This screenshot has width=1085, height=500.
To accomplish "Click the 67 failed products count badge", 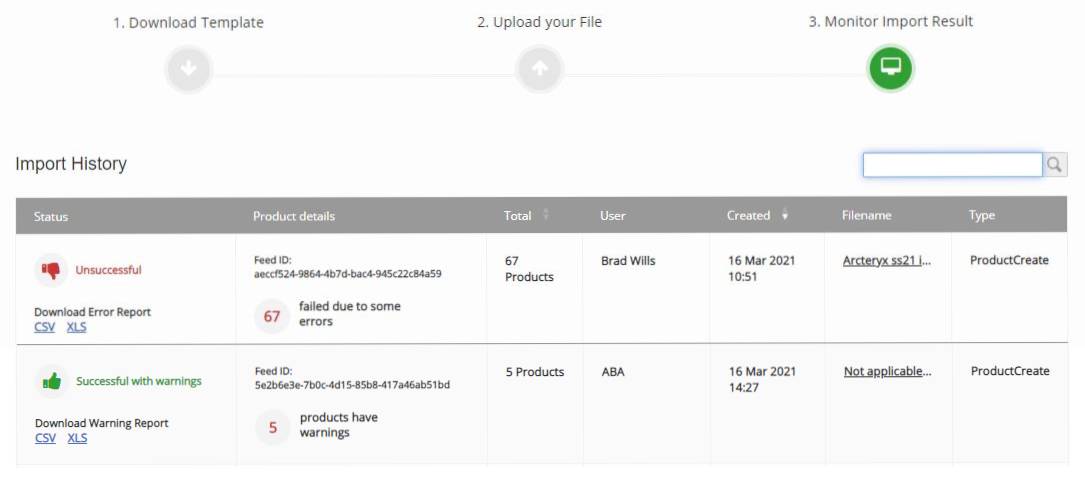I will tap(272, 316).
